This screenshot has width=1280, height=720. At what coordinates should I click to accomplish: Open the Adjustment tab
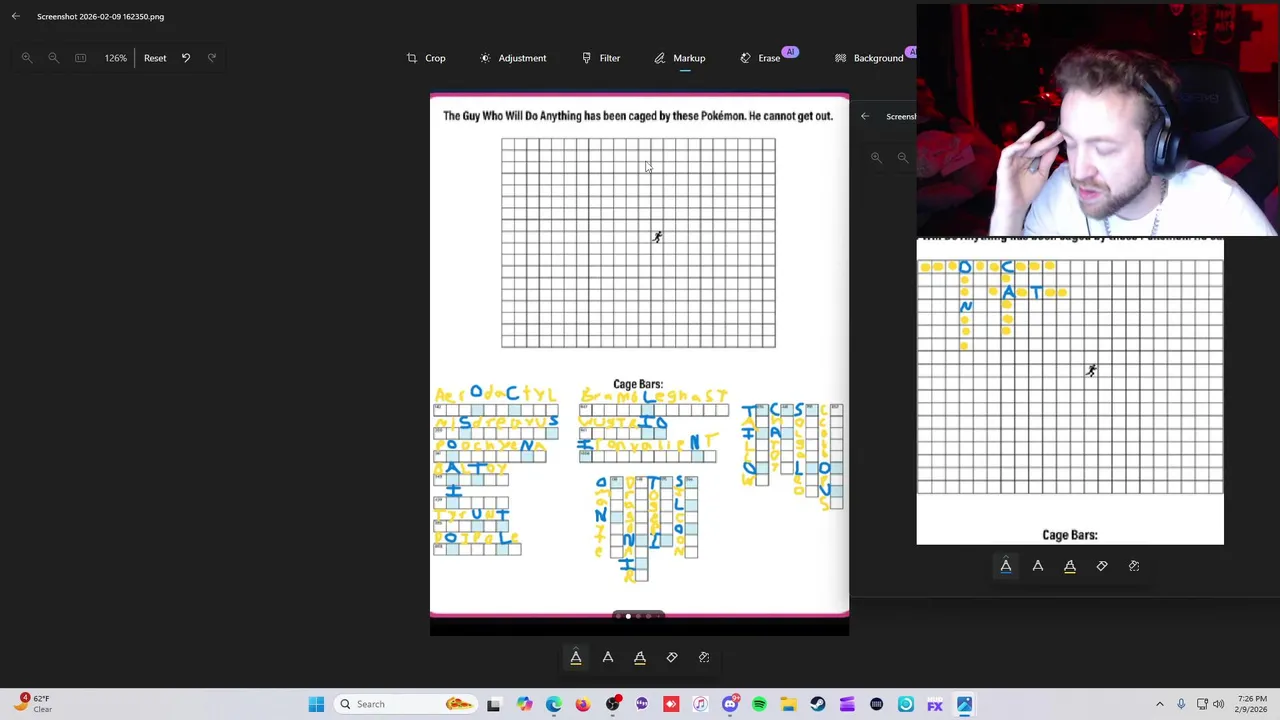point(513,58)
